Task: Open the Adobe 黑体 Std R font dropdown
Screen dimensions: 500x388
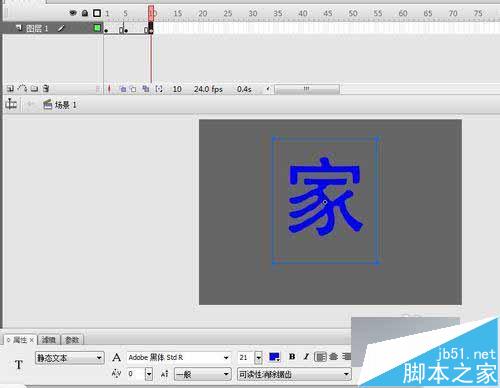Action: coord(179,358)
